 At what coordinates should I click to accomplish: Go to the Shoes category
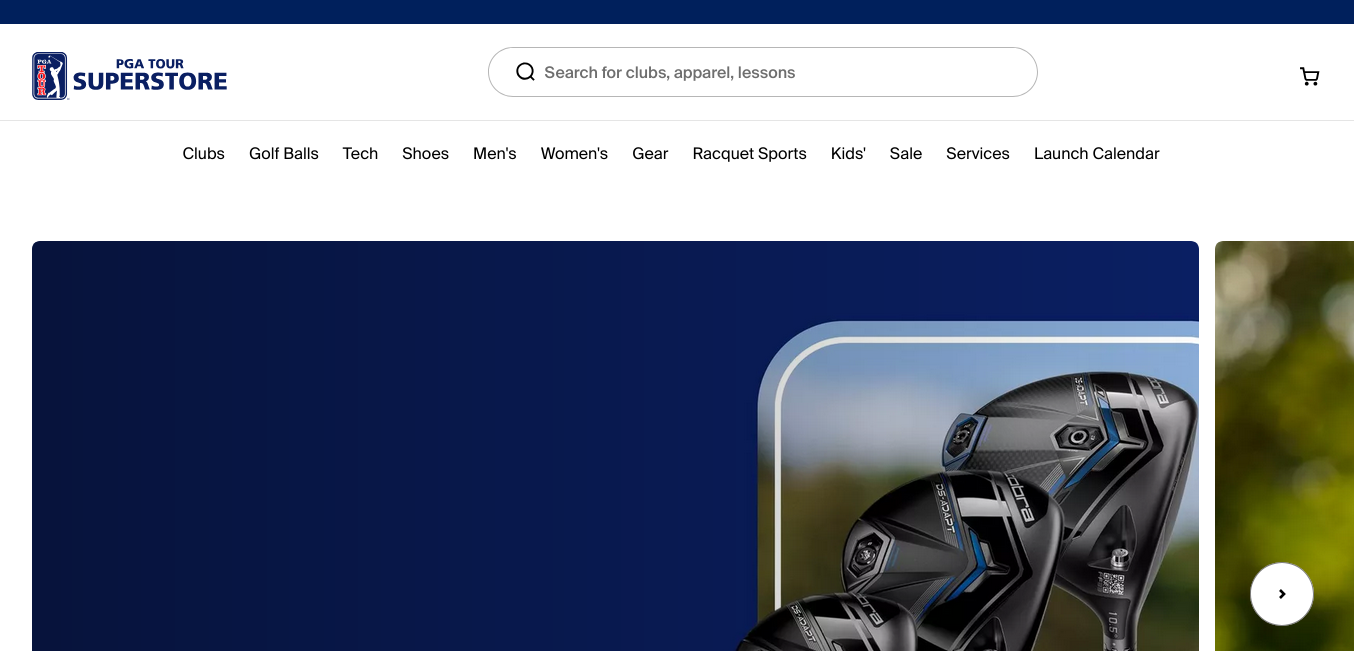[425, 153]
